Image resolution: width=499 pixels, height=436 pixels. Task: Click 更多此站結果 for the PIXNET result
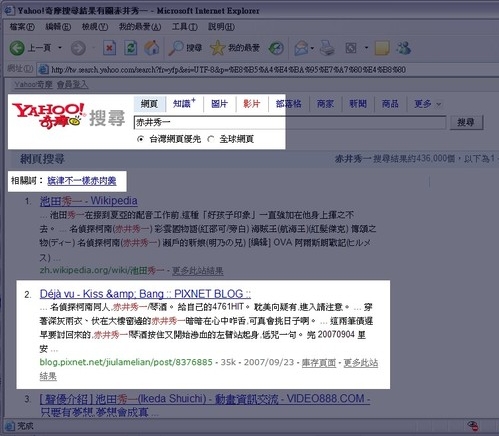coord(361,363)
